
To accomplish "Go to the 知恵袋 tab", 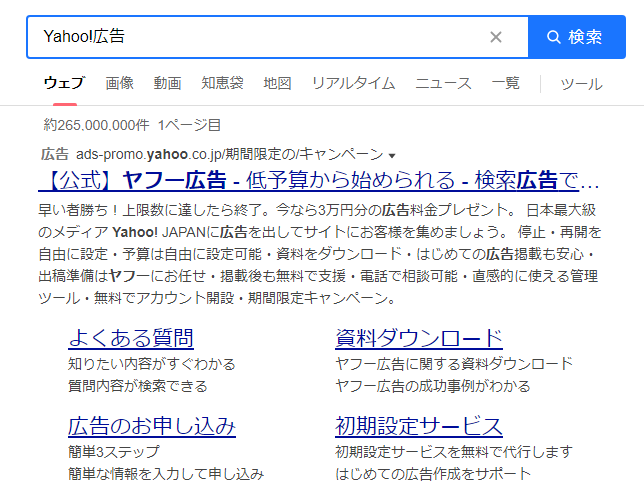I will click(222, 83).
